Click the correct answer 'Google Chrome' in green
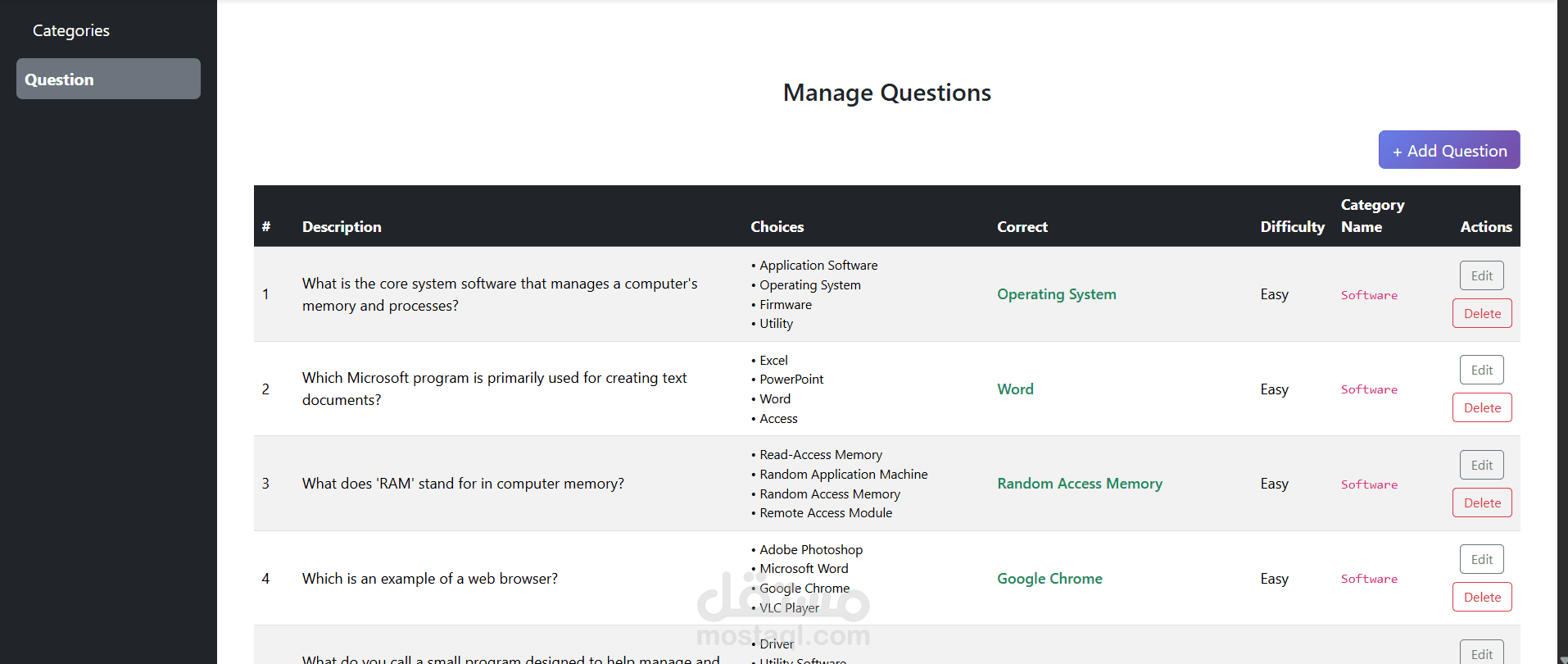Image resolution: width=1568 pixels, height=664 pixels. (x=1049, y=579)
